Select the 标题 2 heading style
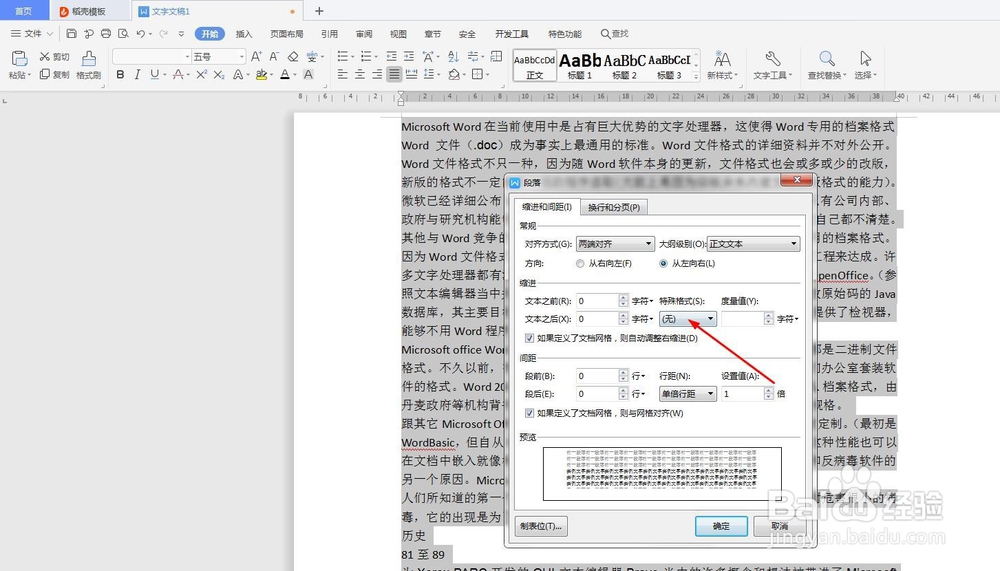 coord(624,66)
